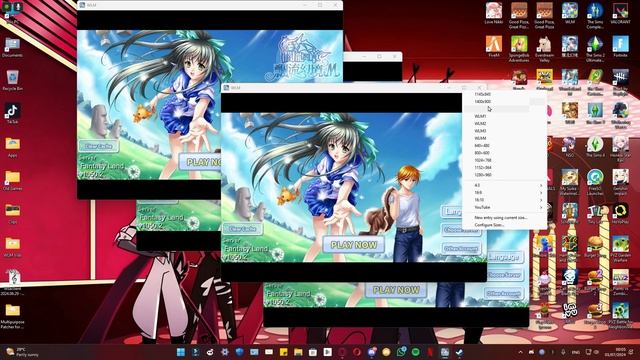The height and width of the screenshot is (360, 640).
Task: Open the TikTok desktop shortcut
Action: [x=12, y=114]
